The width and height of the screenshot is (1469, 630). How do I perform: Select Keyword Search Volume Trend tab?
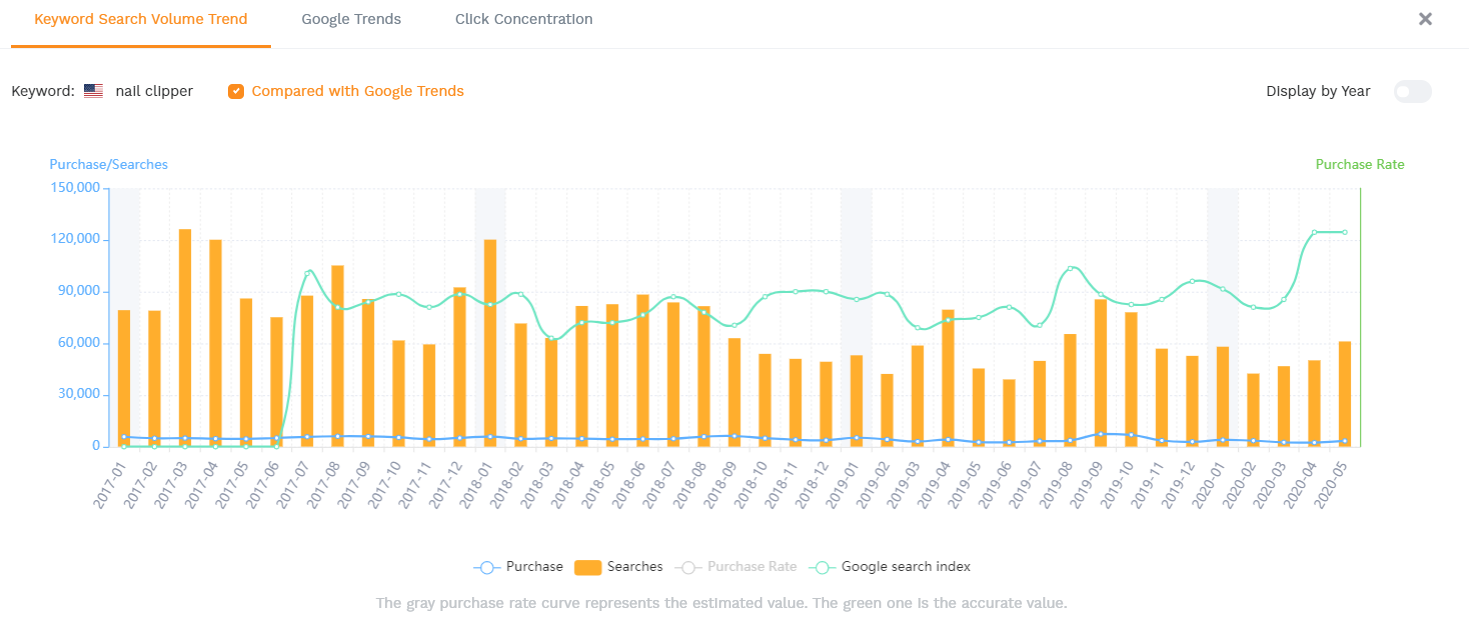coord(141,19)
